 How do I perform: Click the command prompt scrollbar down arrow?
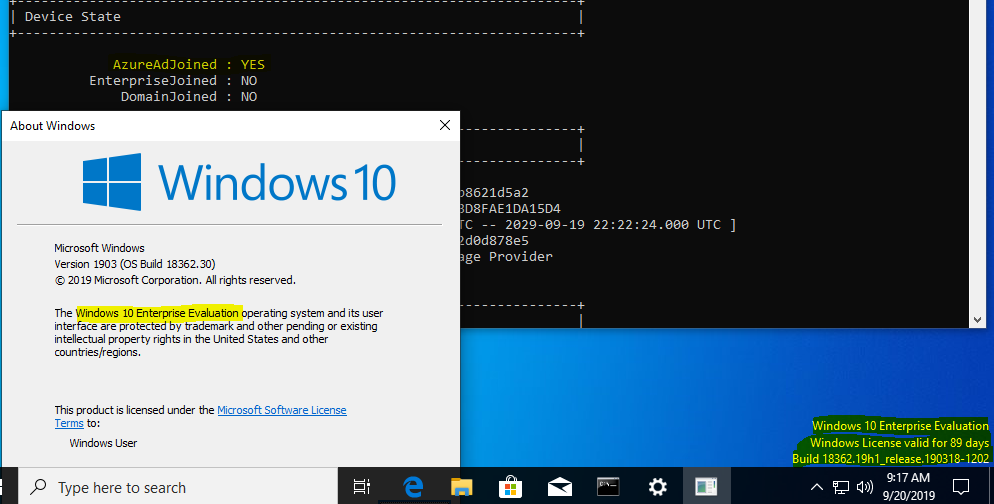977,320
